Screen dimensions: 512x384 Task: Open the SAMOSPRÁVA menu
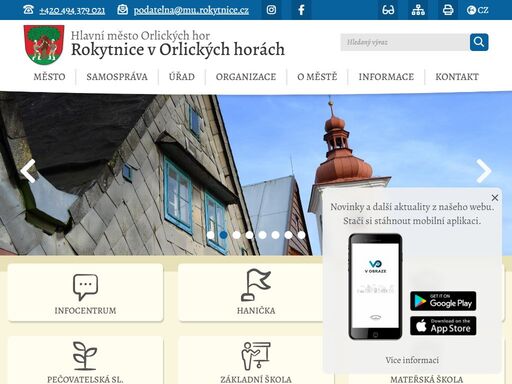point(117,77)
